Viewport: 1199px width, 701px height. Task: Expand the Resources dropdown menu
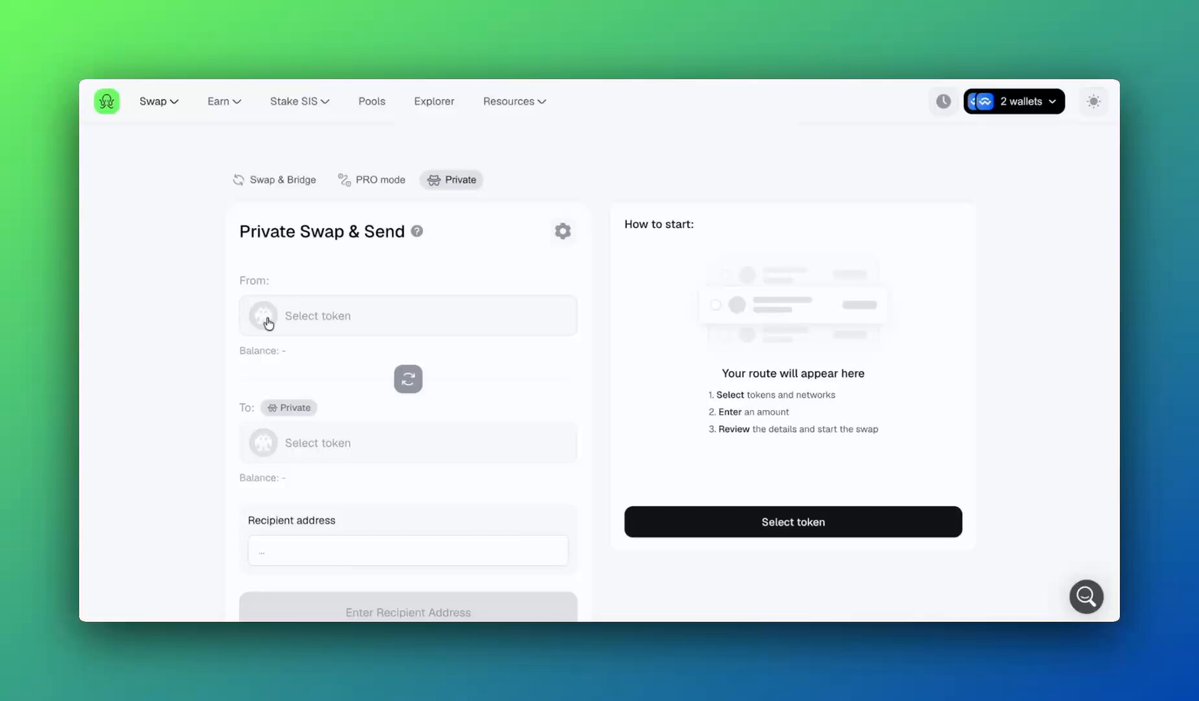pyautogui.click(x=515, y=101)
